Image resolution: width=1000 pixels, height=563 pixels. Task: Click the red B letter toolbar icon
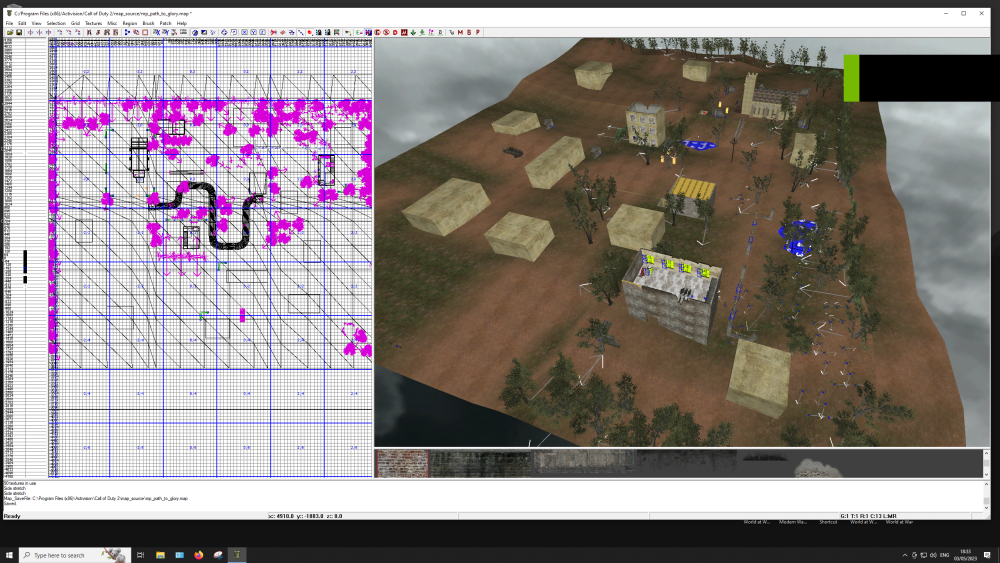coord(469,32)
